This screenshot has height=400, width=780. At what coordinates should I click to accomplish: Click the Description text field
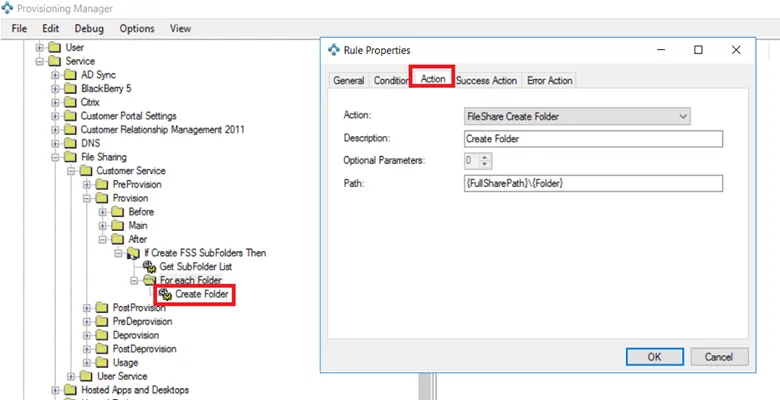point(592,139)
